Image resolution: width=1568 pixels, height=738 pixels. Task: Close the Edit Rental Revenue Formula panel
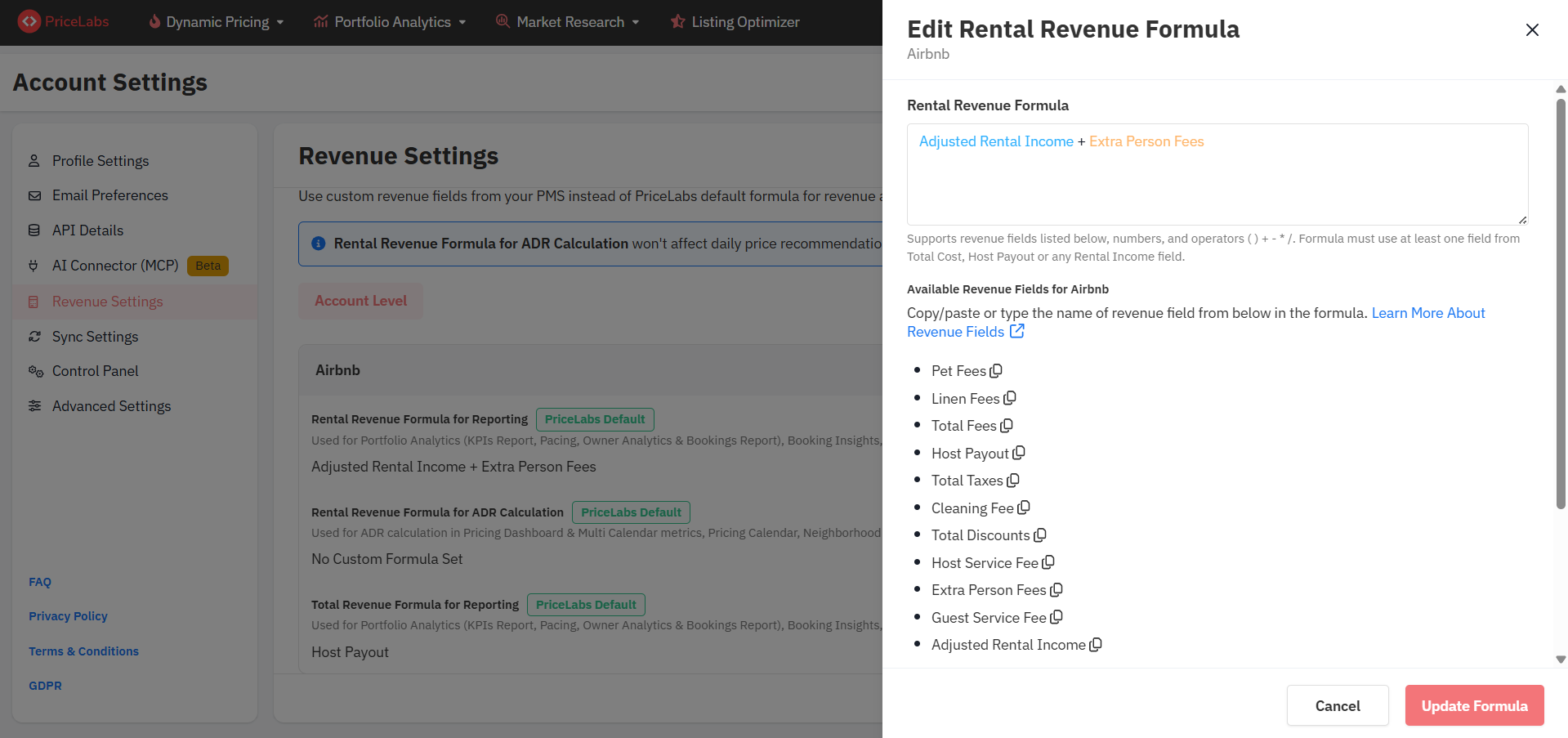coord(1532,30)
